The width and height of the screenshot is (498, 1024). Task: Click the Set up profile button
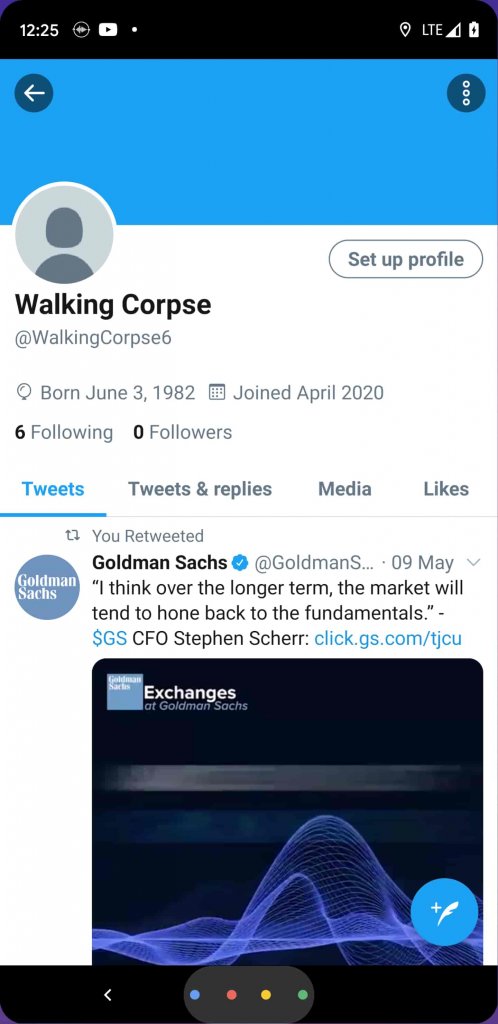pos(406,259)
